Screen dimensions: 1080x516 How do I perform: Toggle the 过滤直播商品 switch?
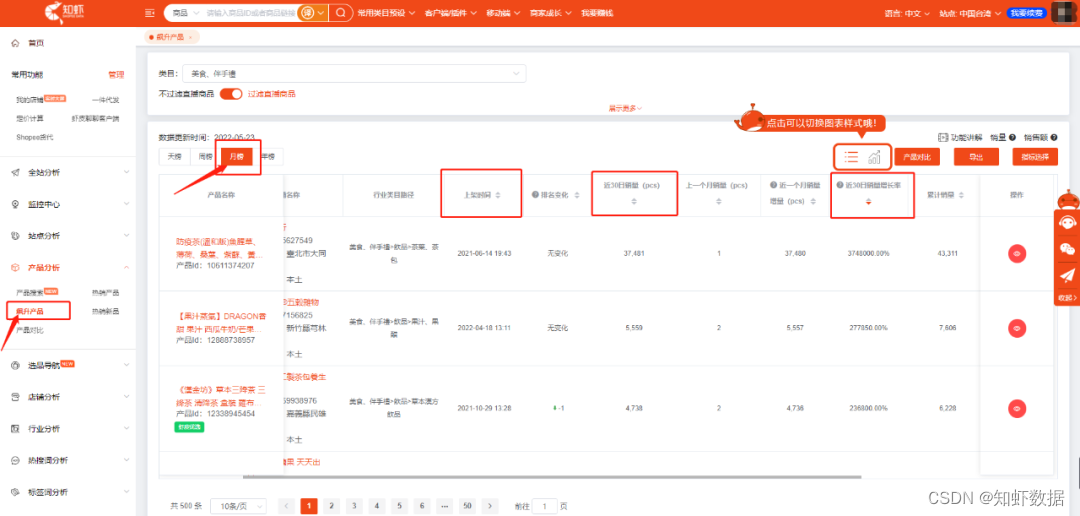[x=231, y=94]
